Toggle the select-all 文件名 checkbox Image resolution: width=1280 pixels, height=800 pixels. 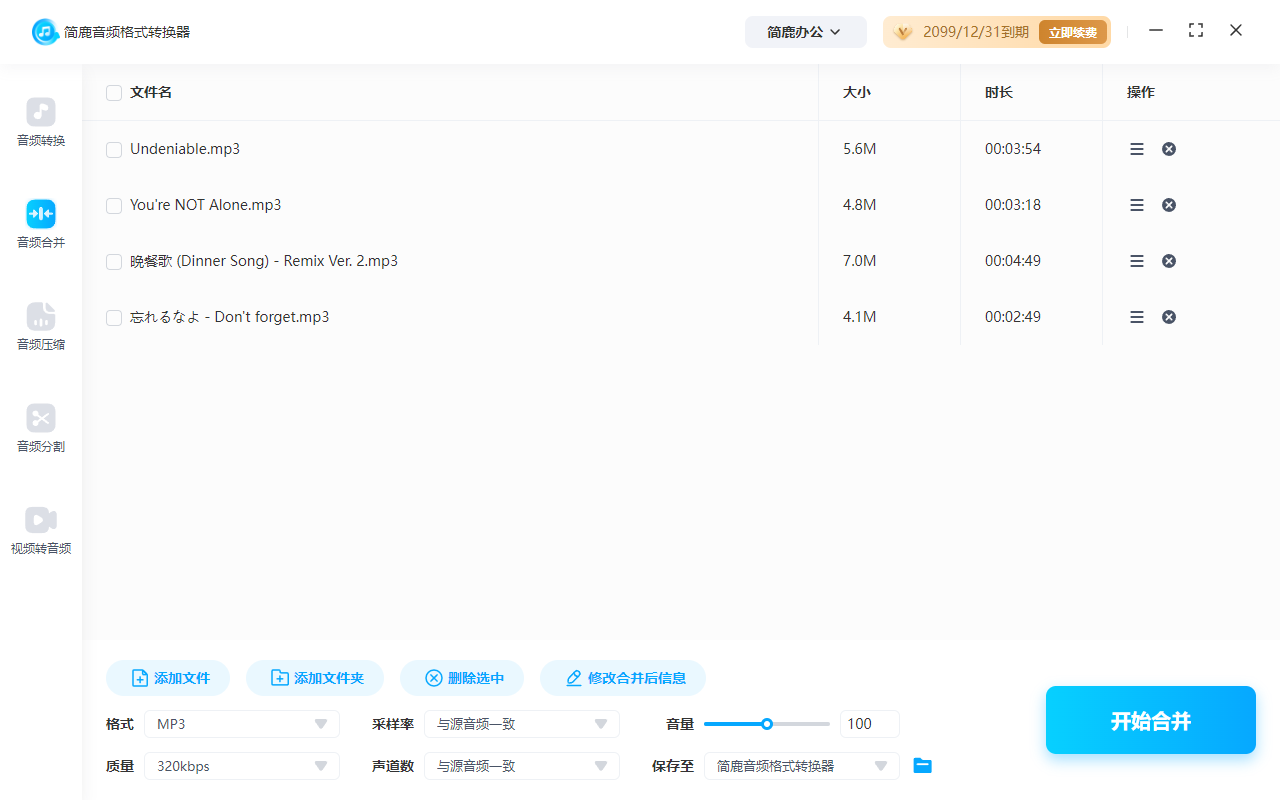tap(114, 93)
